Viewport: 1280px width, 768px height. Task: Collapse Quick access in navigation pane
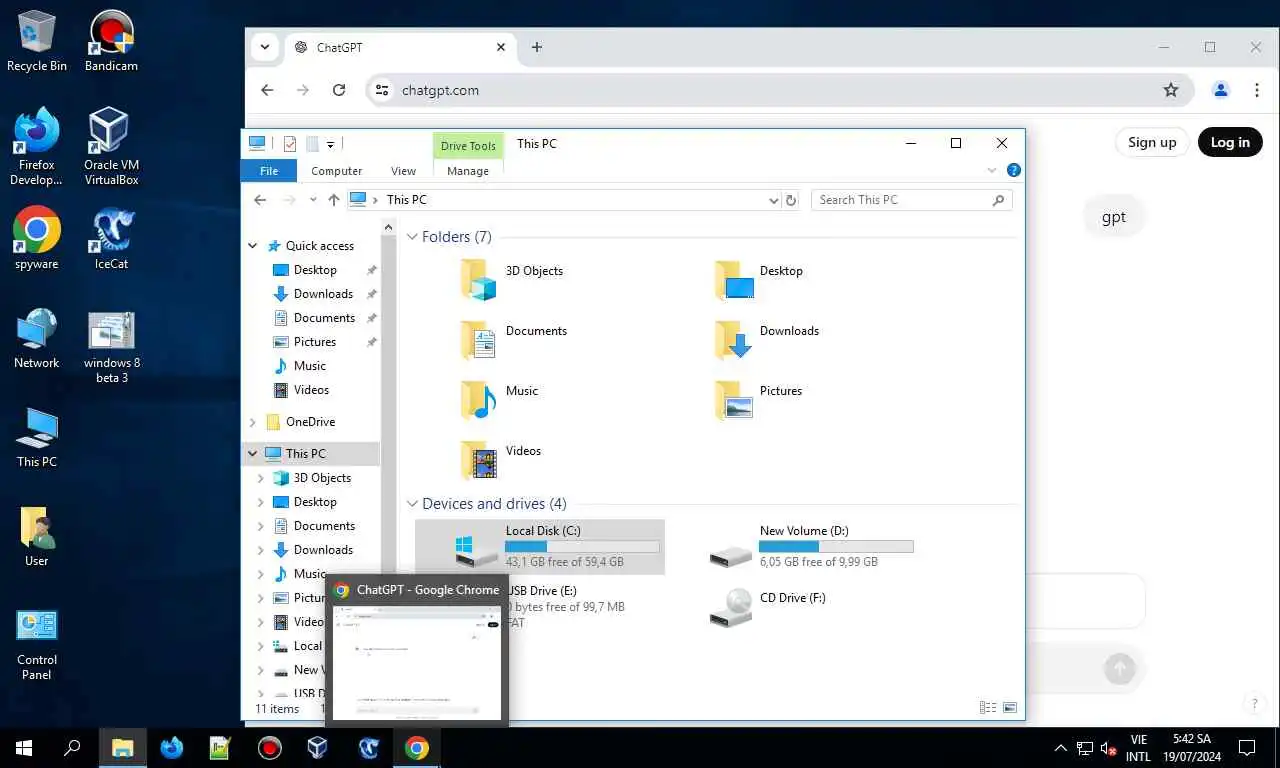coord(253,246)
